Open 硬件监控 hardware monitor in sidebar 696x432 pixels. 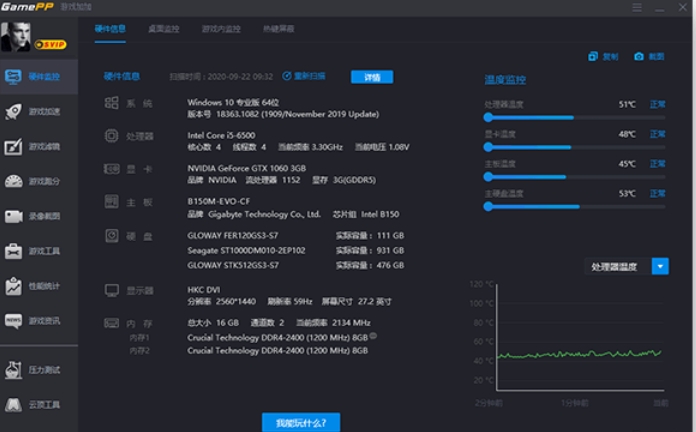click(x=39, y=77)
